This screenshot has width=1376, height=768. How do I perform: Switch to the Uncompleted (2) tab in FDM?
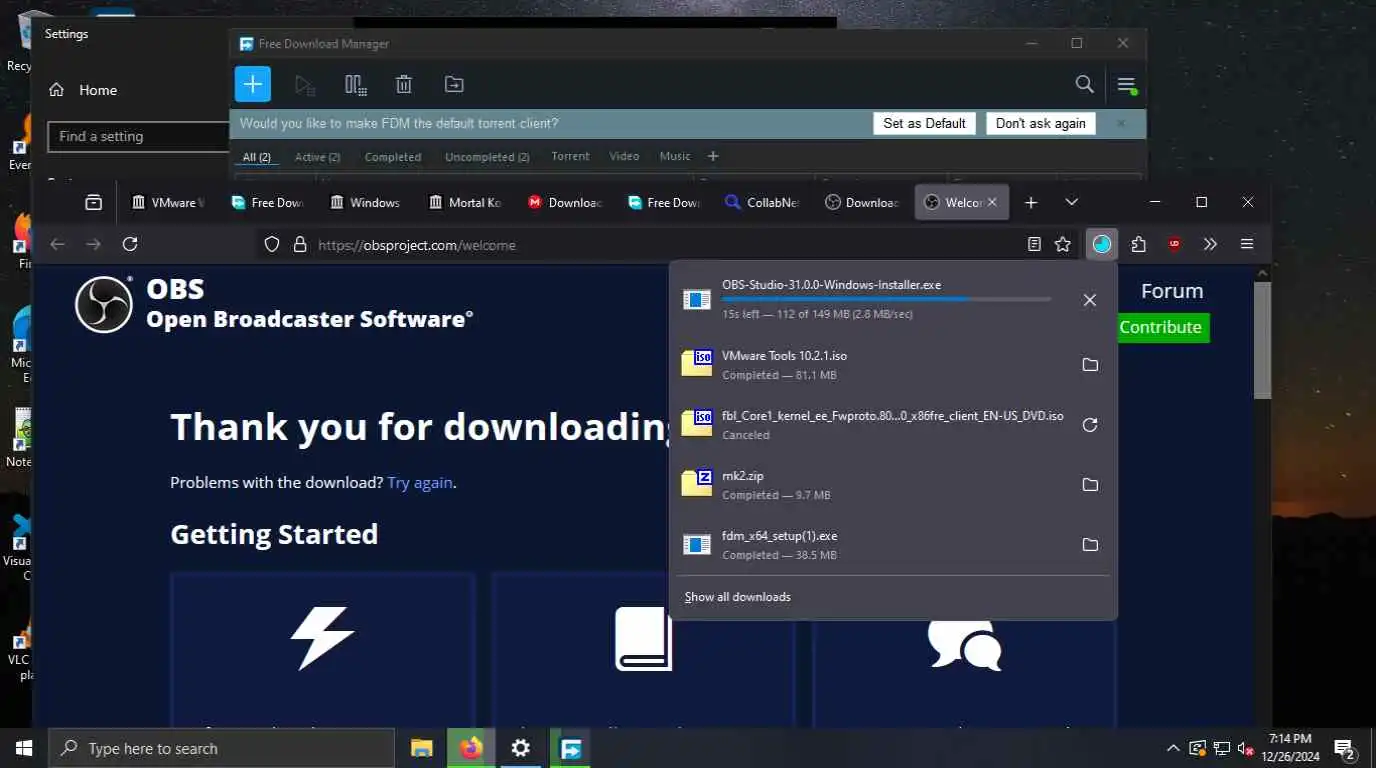coord(487,157)
